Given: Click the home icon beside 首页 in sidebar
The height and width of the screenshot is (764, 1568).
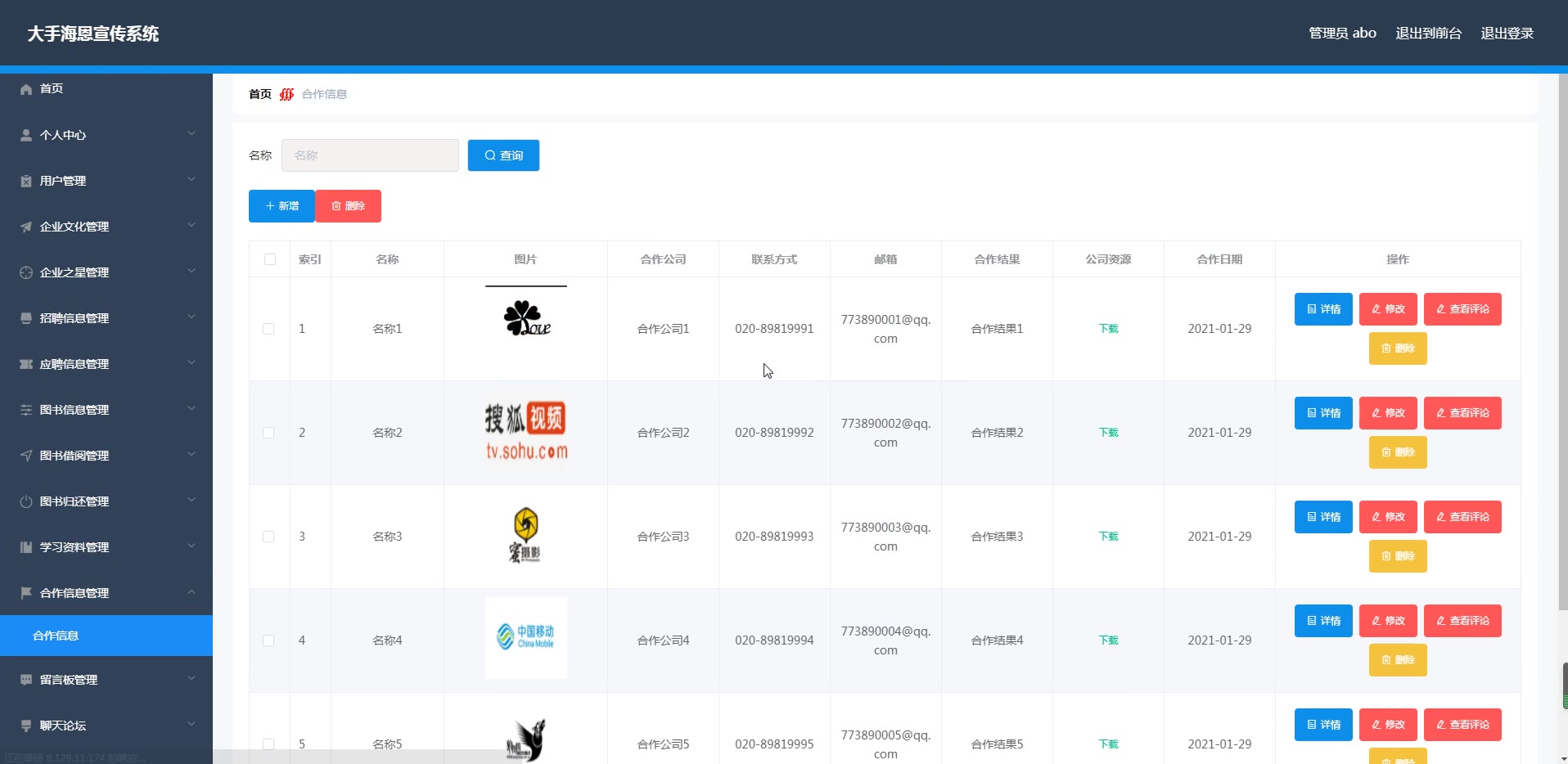Looking at the screenshot, I should click(26, 89).
